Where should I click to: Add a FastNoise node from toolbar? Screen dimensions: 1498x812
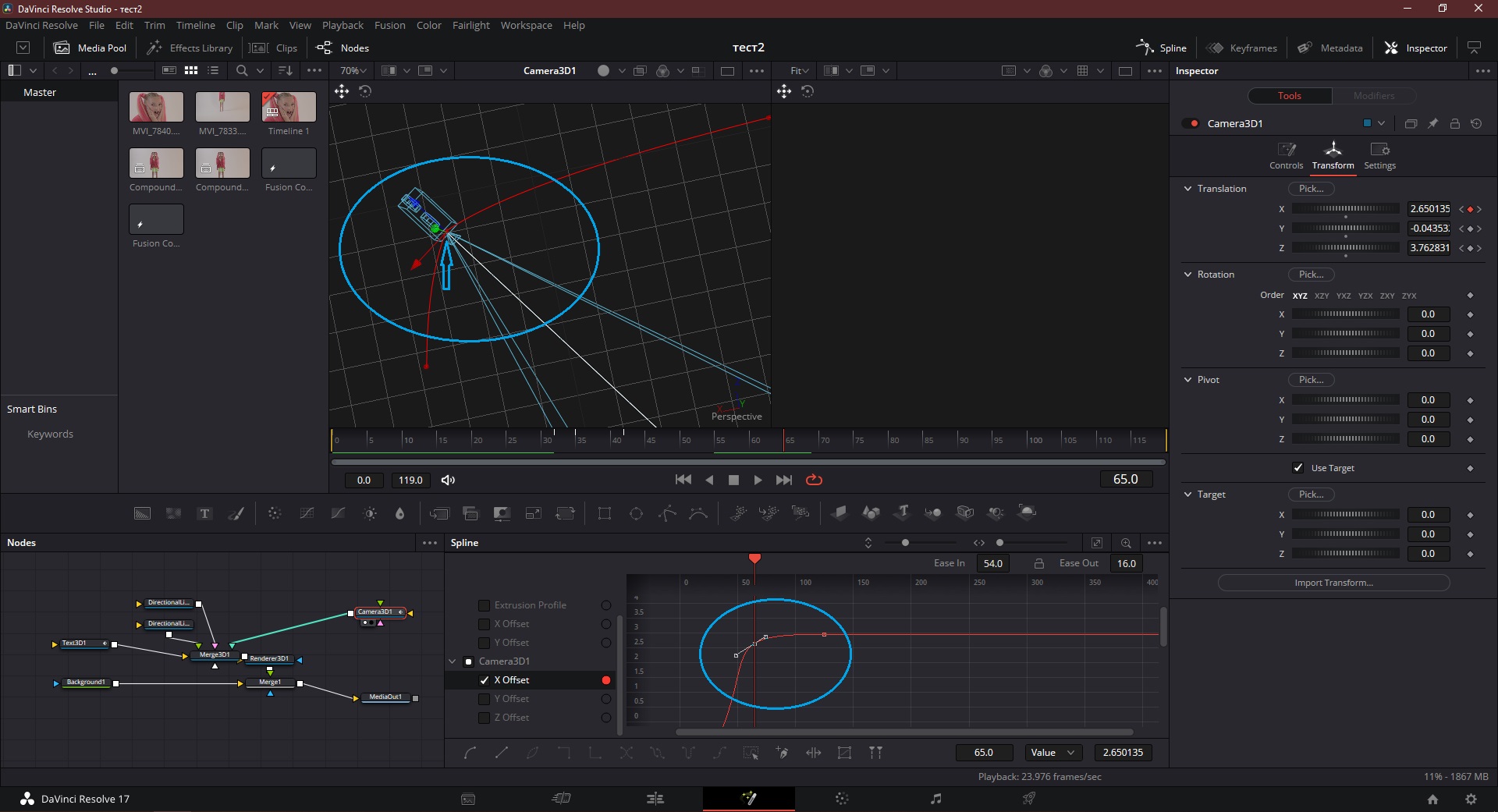pos(173,513)
